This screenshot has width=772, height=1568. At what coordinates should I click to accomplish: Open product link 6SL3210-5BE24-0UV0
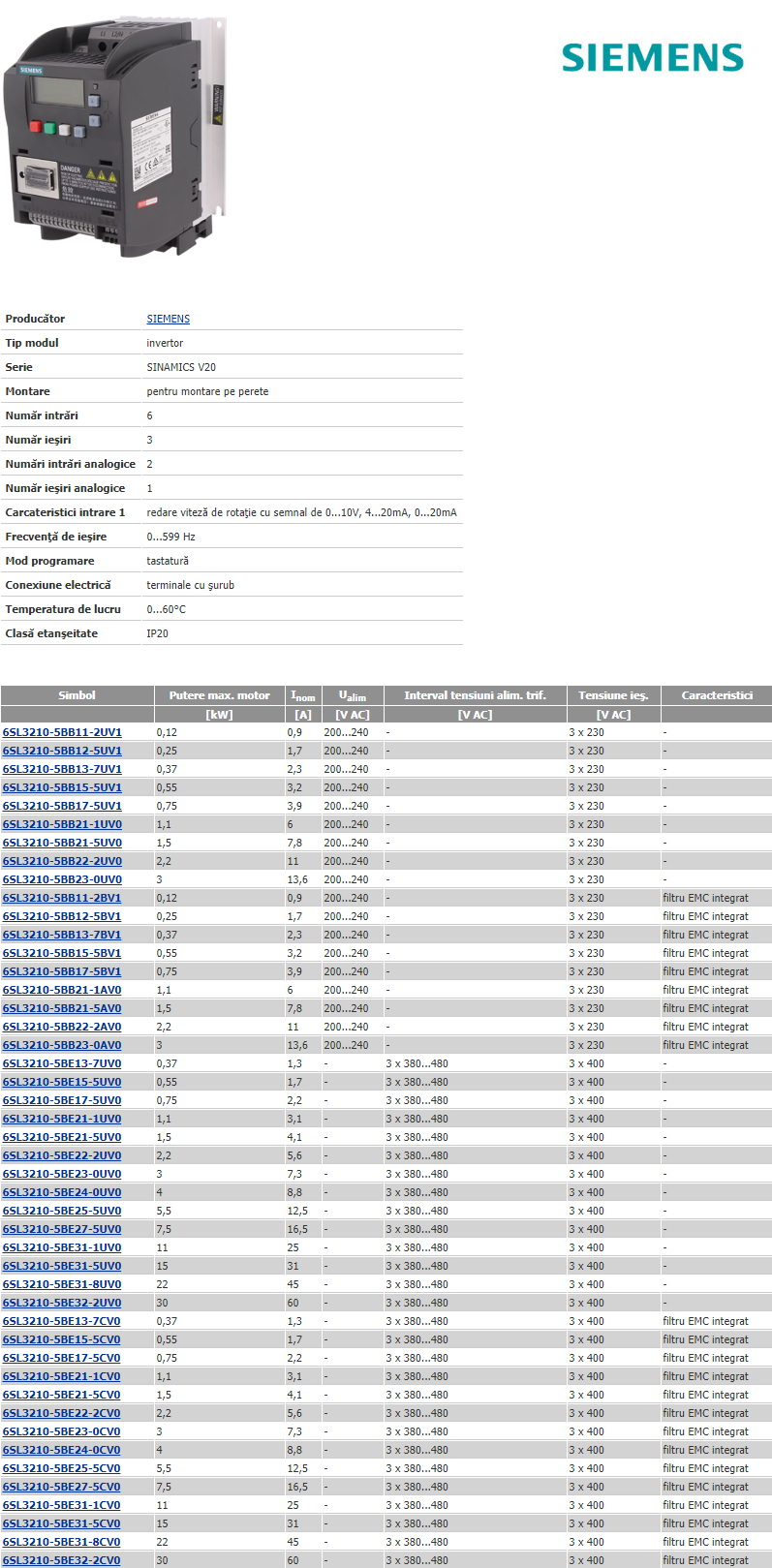coord(62,1192)
